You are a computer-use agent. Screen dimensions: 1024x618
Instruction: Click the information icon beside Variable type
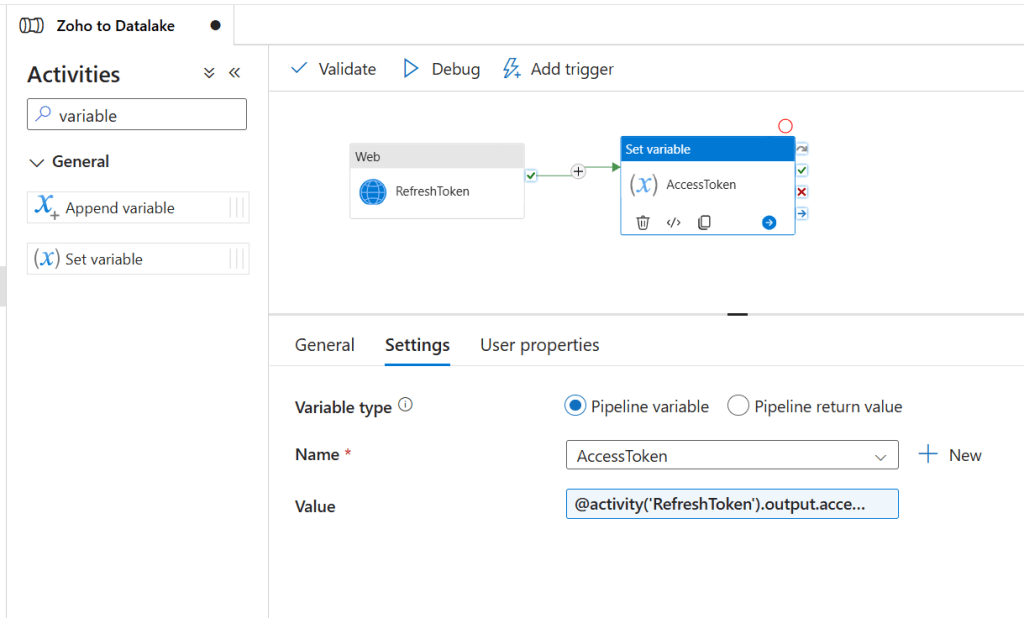(405, 406)
